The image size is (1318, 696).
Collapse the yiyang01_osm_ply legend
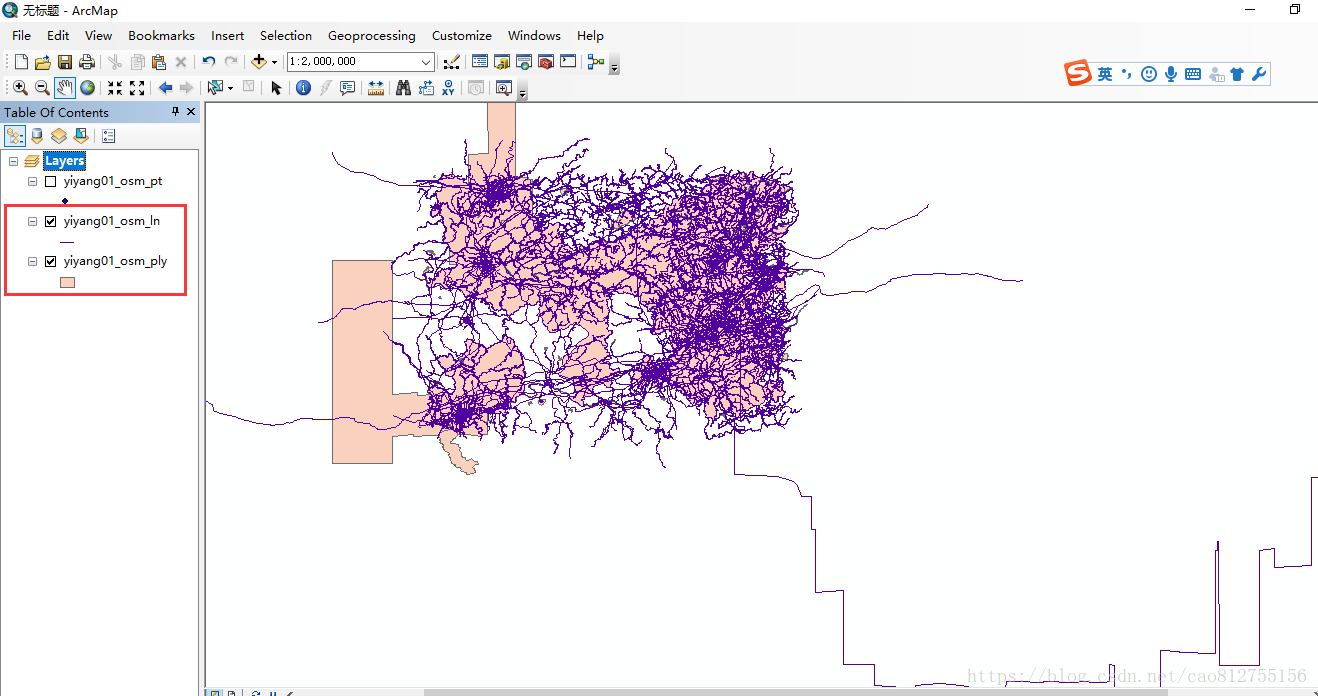pos(32,262)
